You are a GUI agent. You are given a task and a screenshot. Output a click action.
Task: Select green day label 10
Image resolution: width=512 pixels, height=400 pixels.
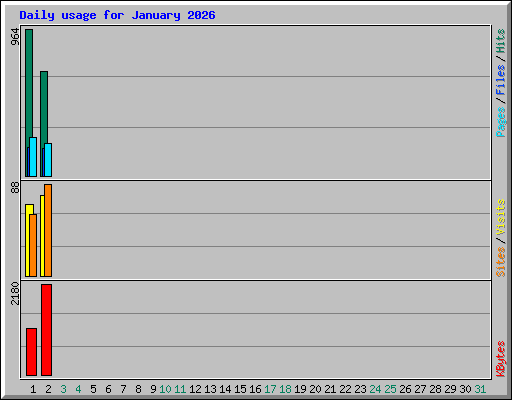(x=165, y=389)
